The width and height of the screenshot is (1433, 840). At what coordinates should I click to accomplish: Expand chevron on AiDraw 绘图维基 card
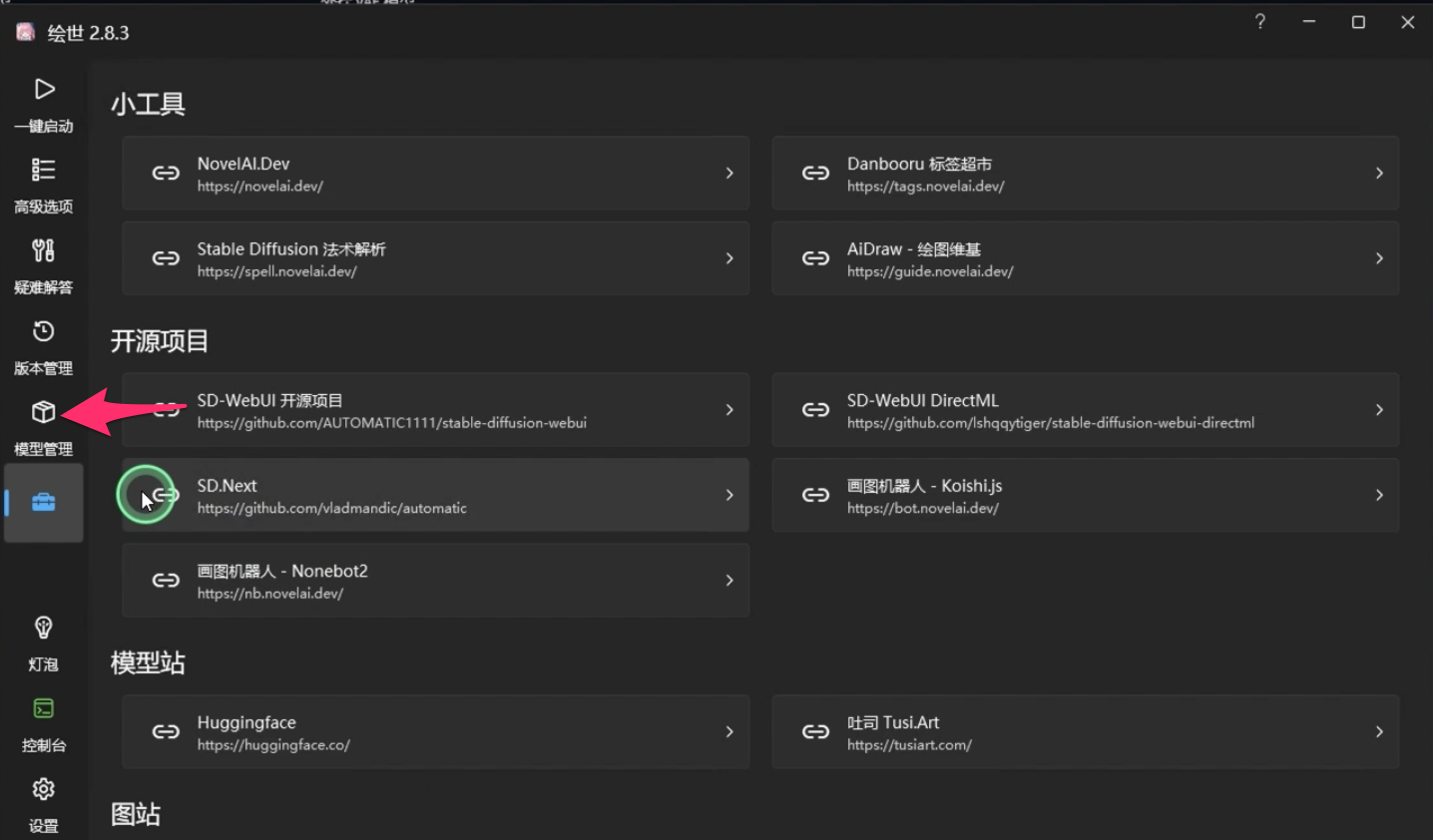click(x=1379, y=258)
